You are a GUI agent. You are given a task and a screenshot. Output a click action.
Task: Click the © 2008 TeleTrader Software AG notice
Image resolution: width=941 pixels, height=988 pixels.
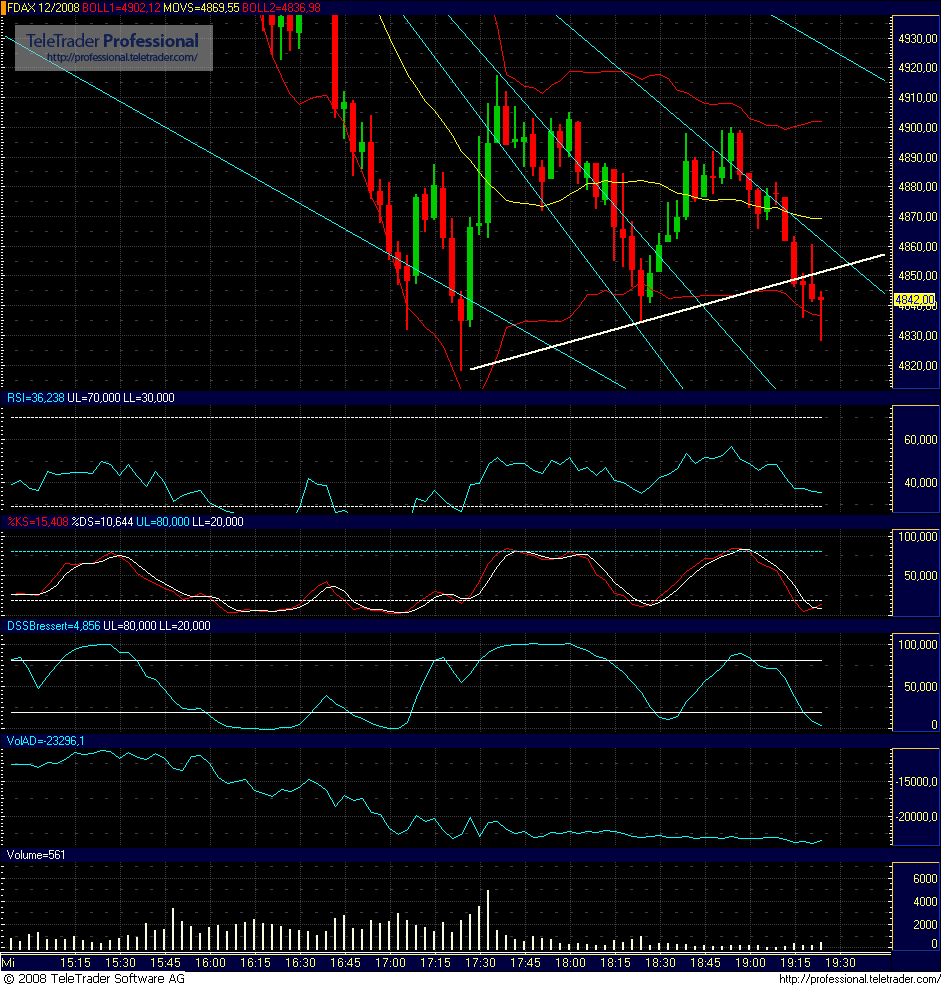coord(95,979)
